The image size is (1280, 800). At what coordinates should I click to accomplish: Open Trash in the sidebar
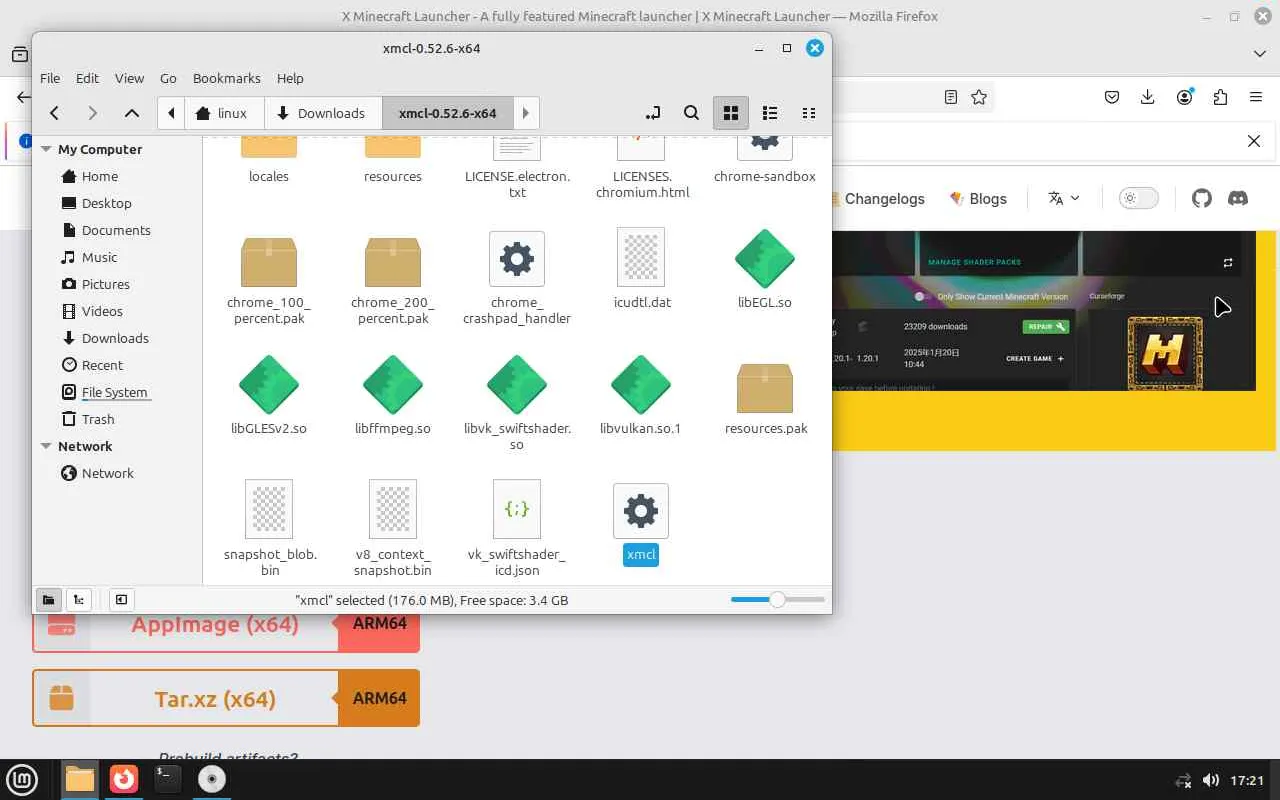(x=98, y=419)
